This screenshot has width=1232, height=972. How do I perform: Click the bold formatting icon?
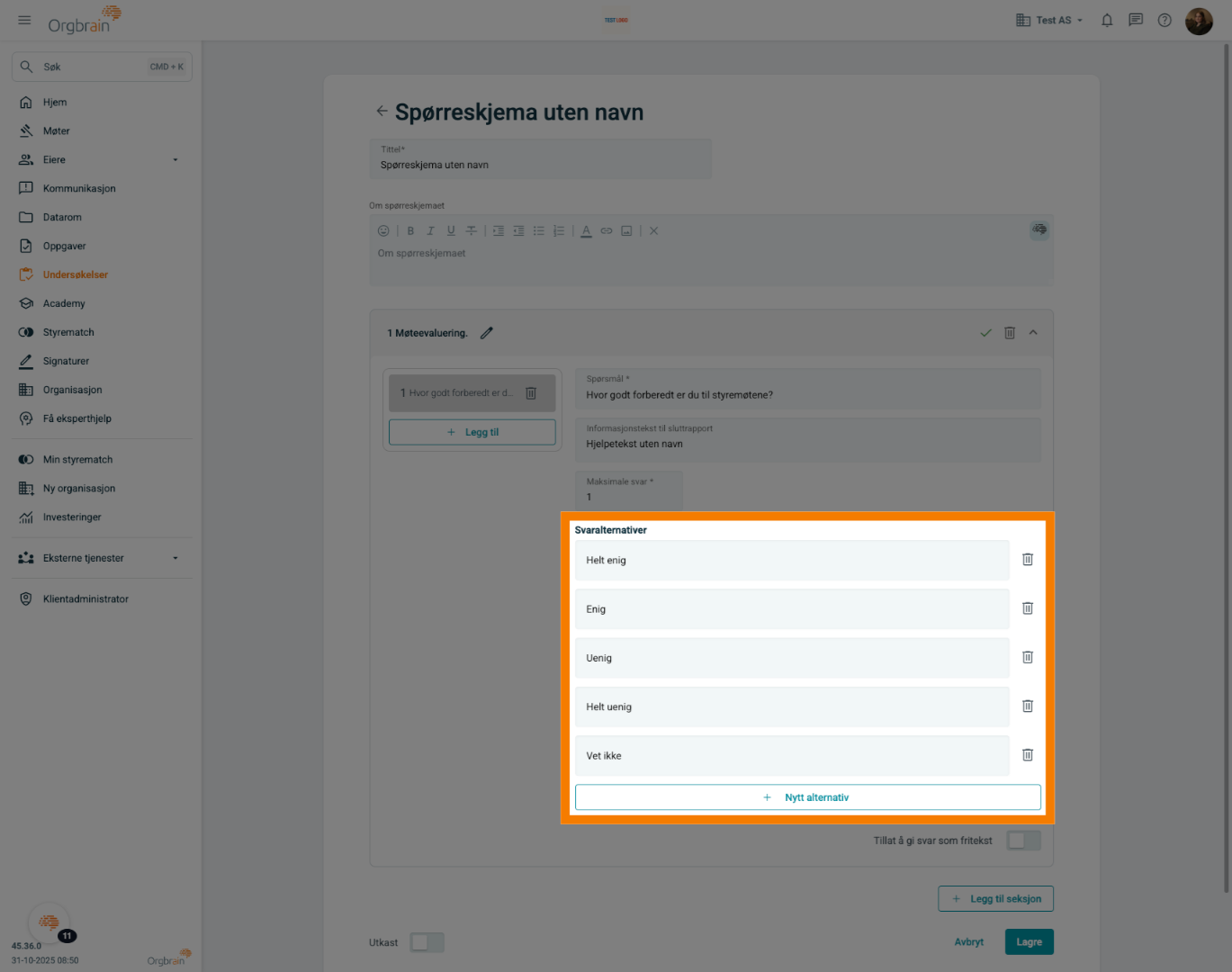tap(410, 231)
